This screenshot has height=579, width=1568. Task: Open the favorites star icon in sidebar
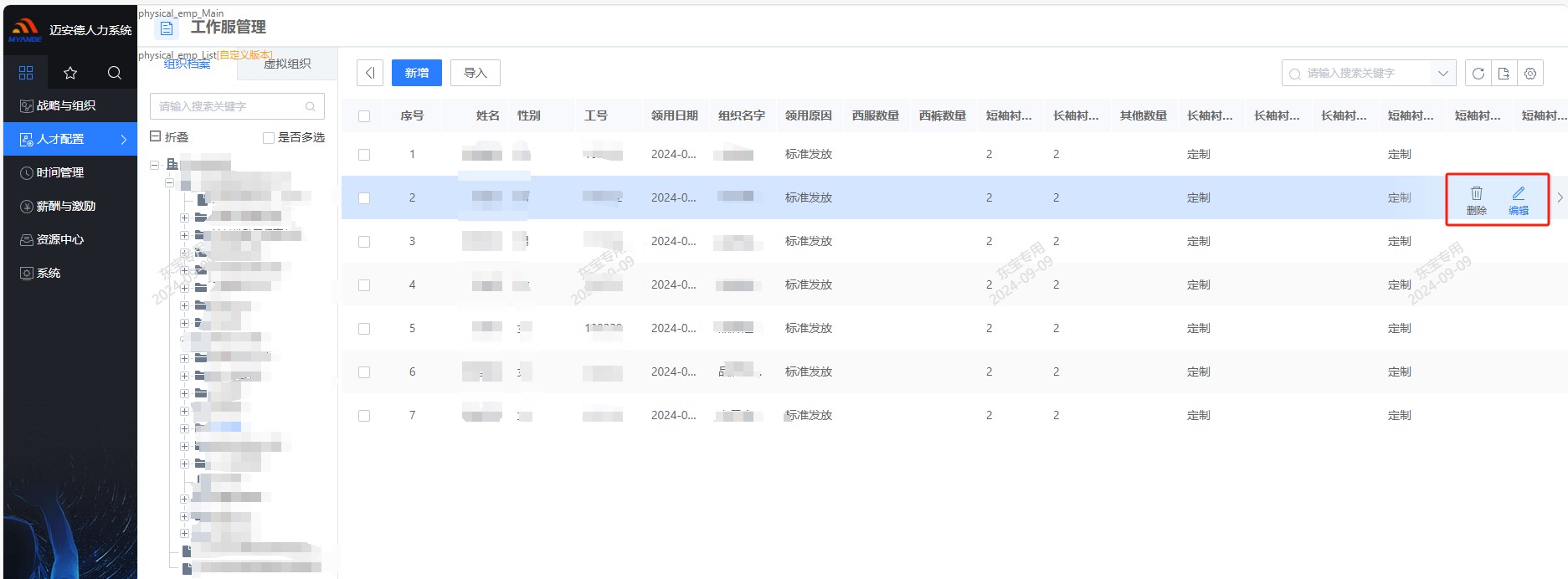[x=70, y=73]
